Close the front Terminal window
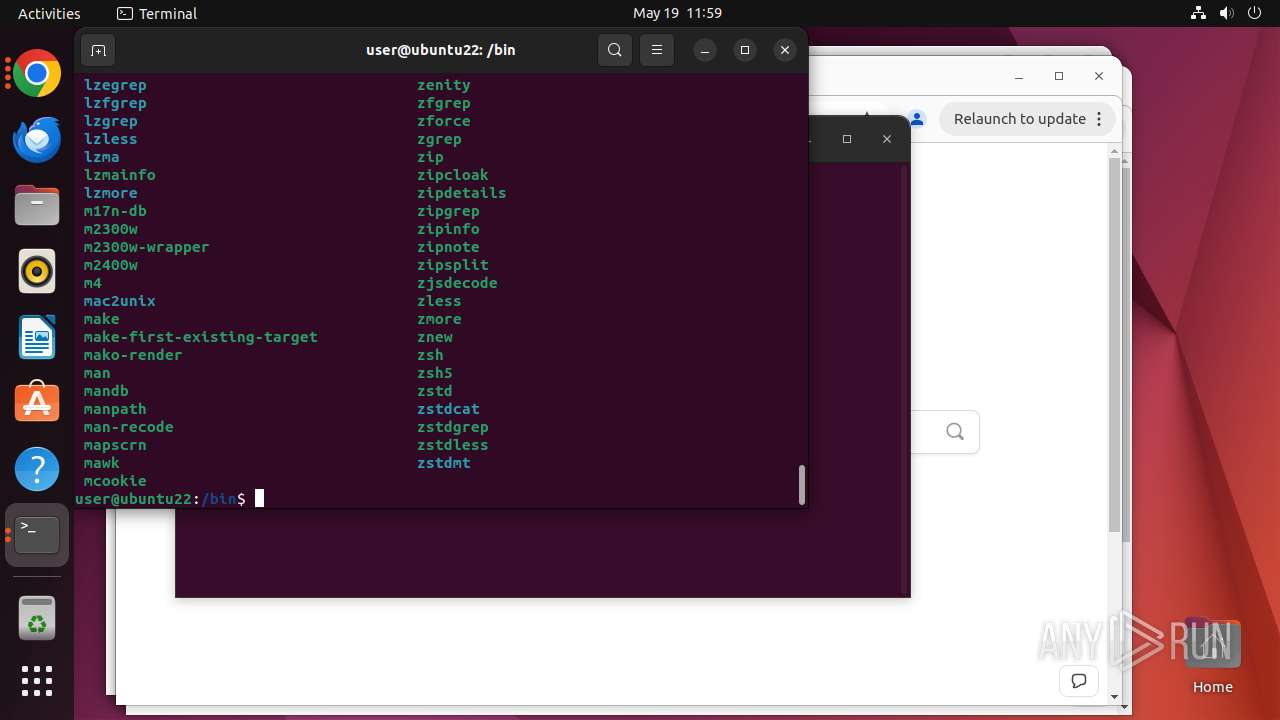The width and height of the screenshot is (1280, 720). (785, 50)
